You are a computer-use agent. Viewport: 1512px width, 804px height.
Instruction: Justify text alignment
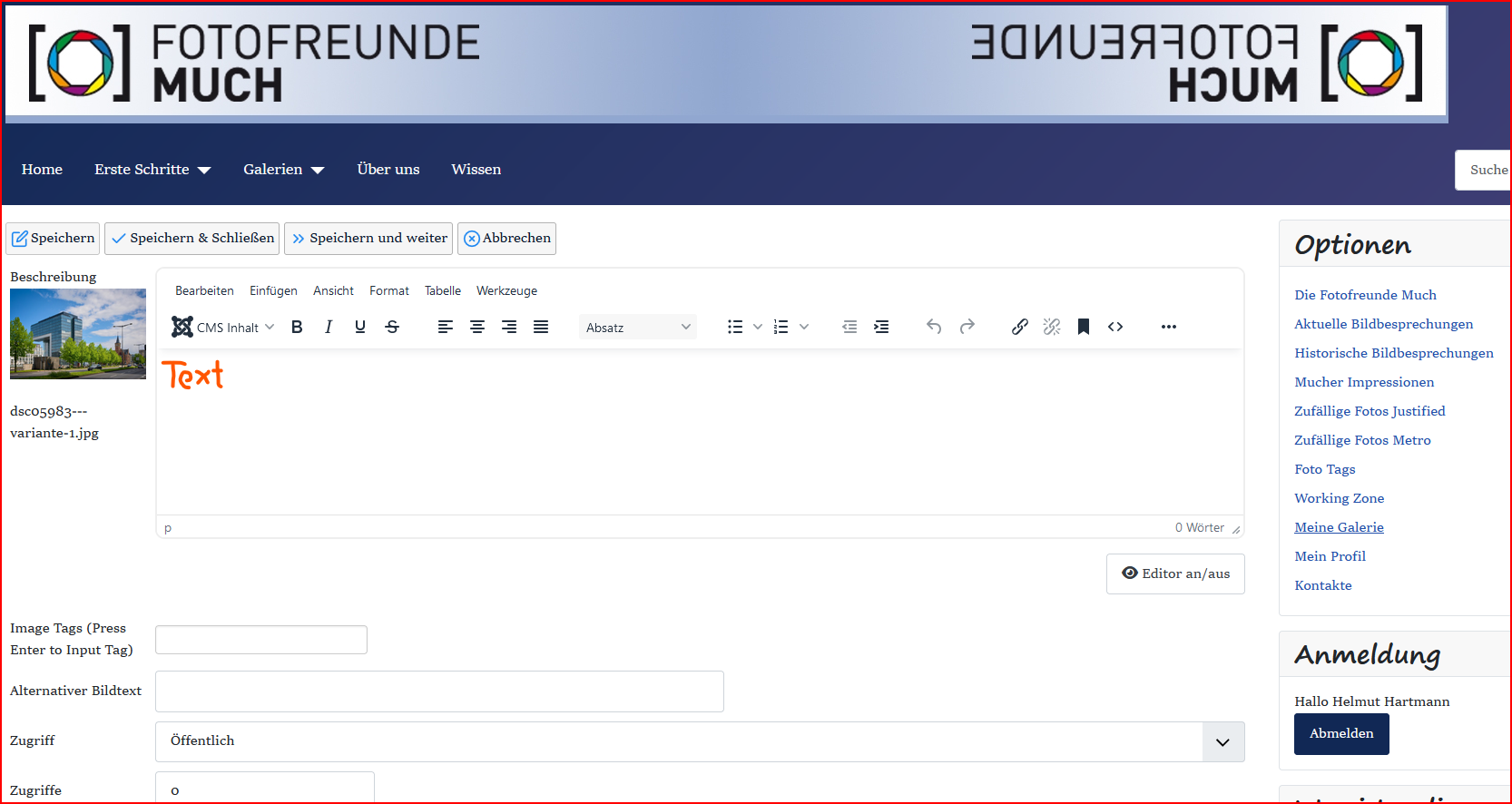(x=541, y=328)
